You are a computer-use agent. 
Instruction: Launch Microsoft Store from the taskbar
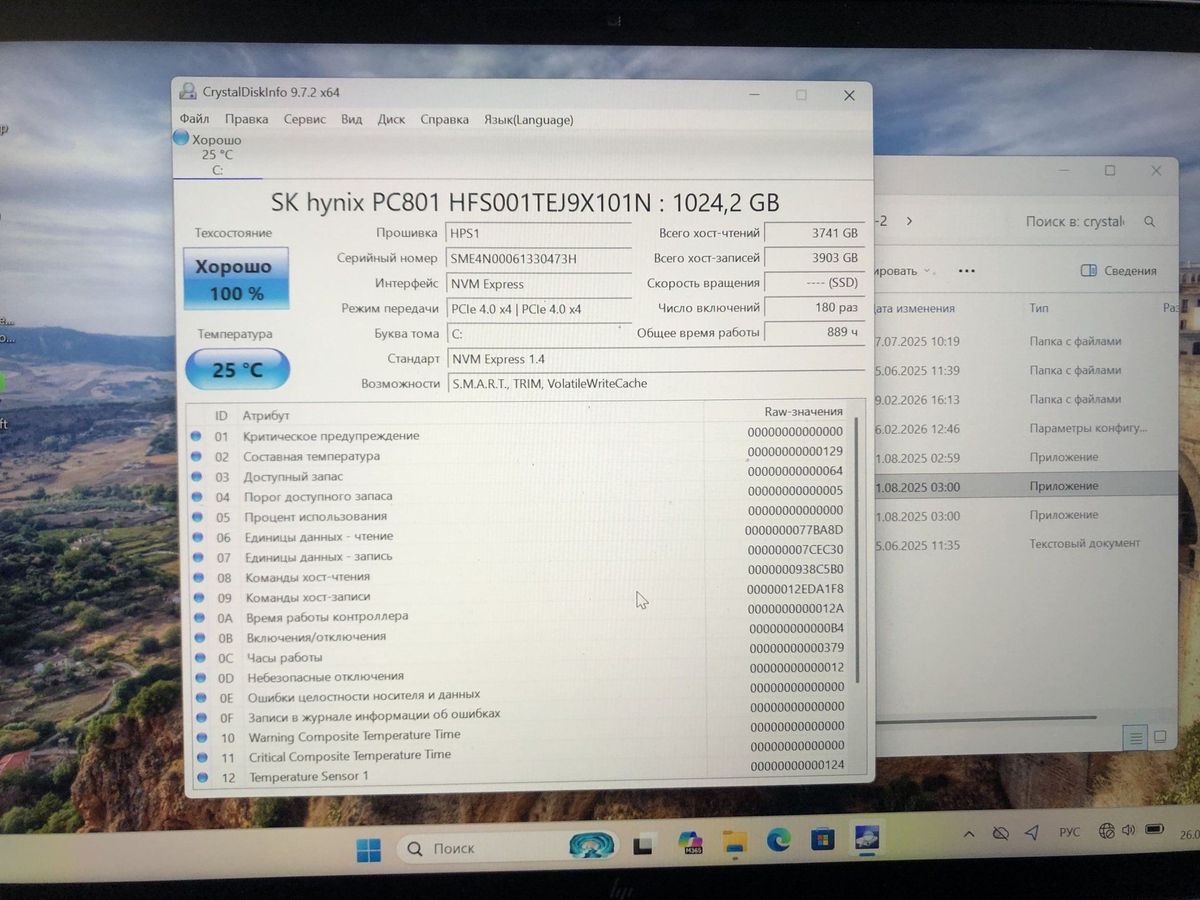(822, 839)
